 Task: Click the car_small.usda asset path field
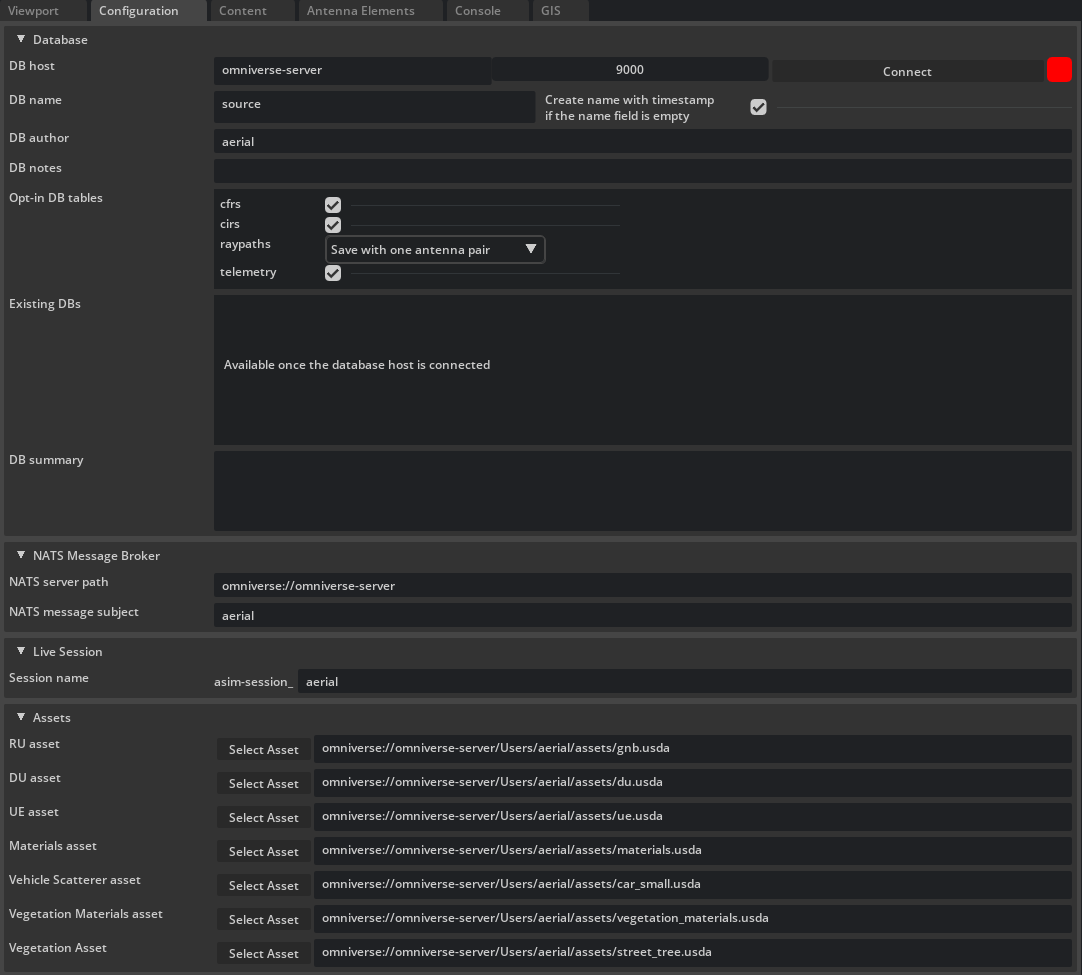pos(693,884)
